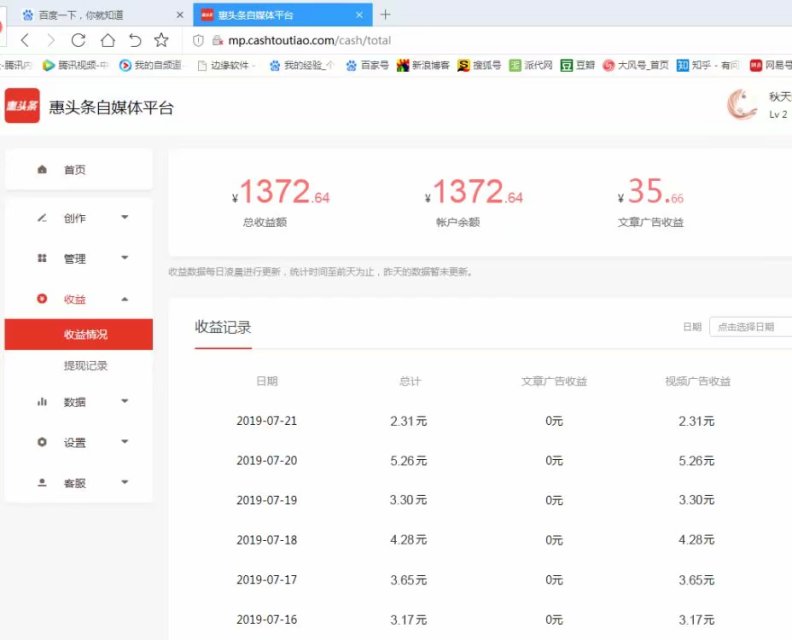Image resolution: width=792 pixels, height=640 pixels.
Task: Close the 百度一下 tab
Action: [180, 15]
